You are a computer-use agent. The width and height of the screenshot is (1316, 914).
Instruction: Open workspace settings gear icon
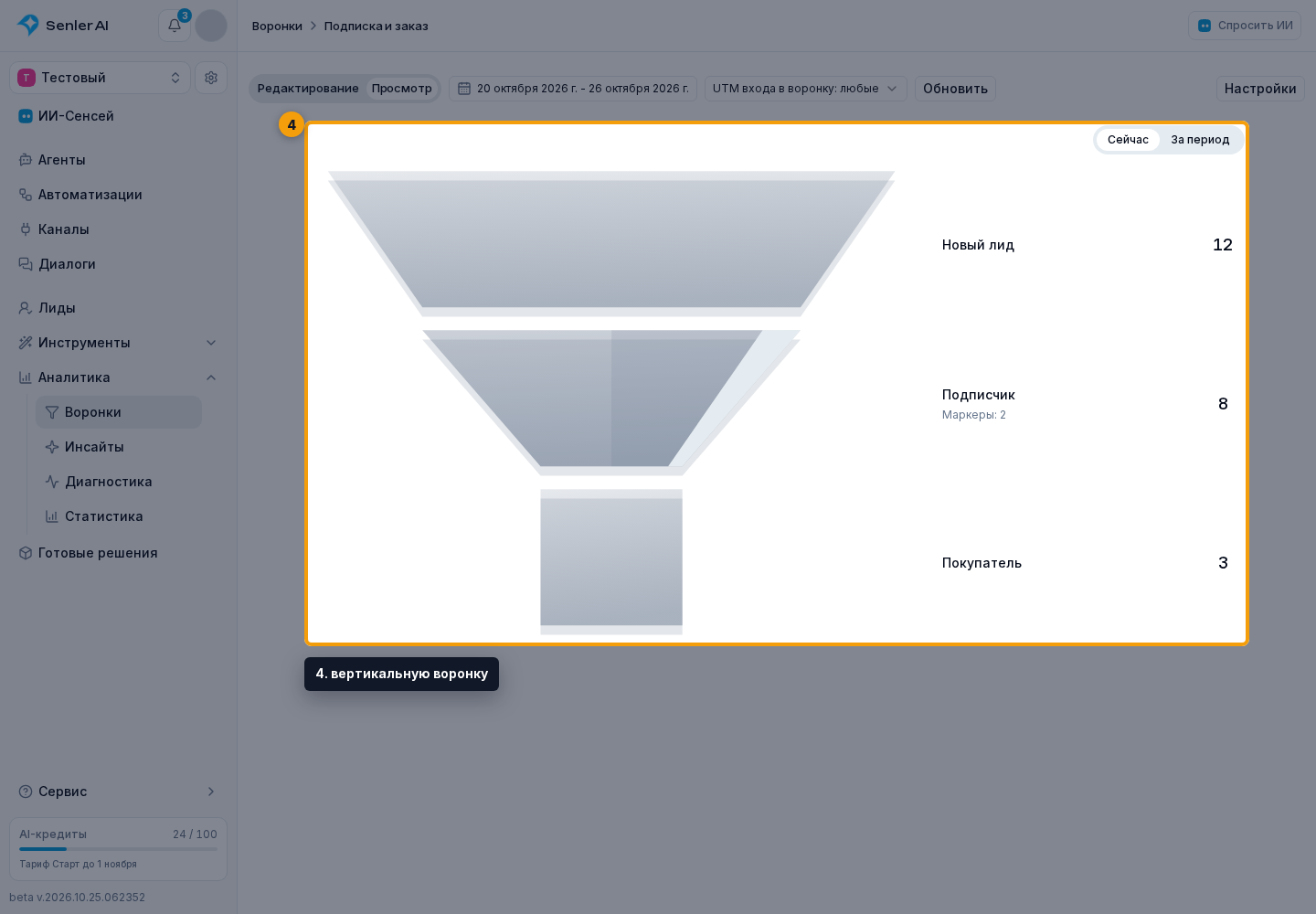point(211,78)
